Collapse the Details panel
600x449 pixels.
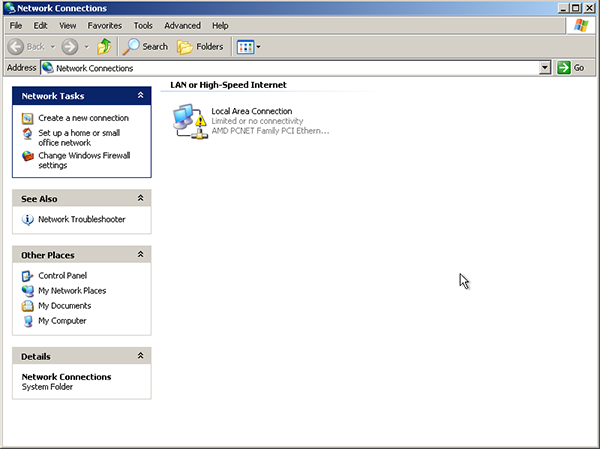(141, 356)
